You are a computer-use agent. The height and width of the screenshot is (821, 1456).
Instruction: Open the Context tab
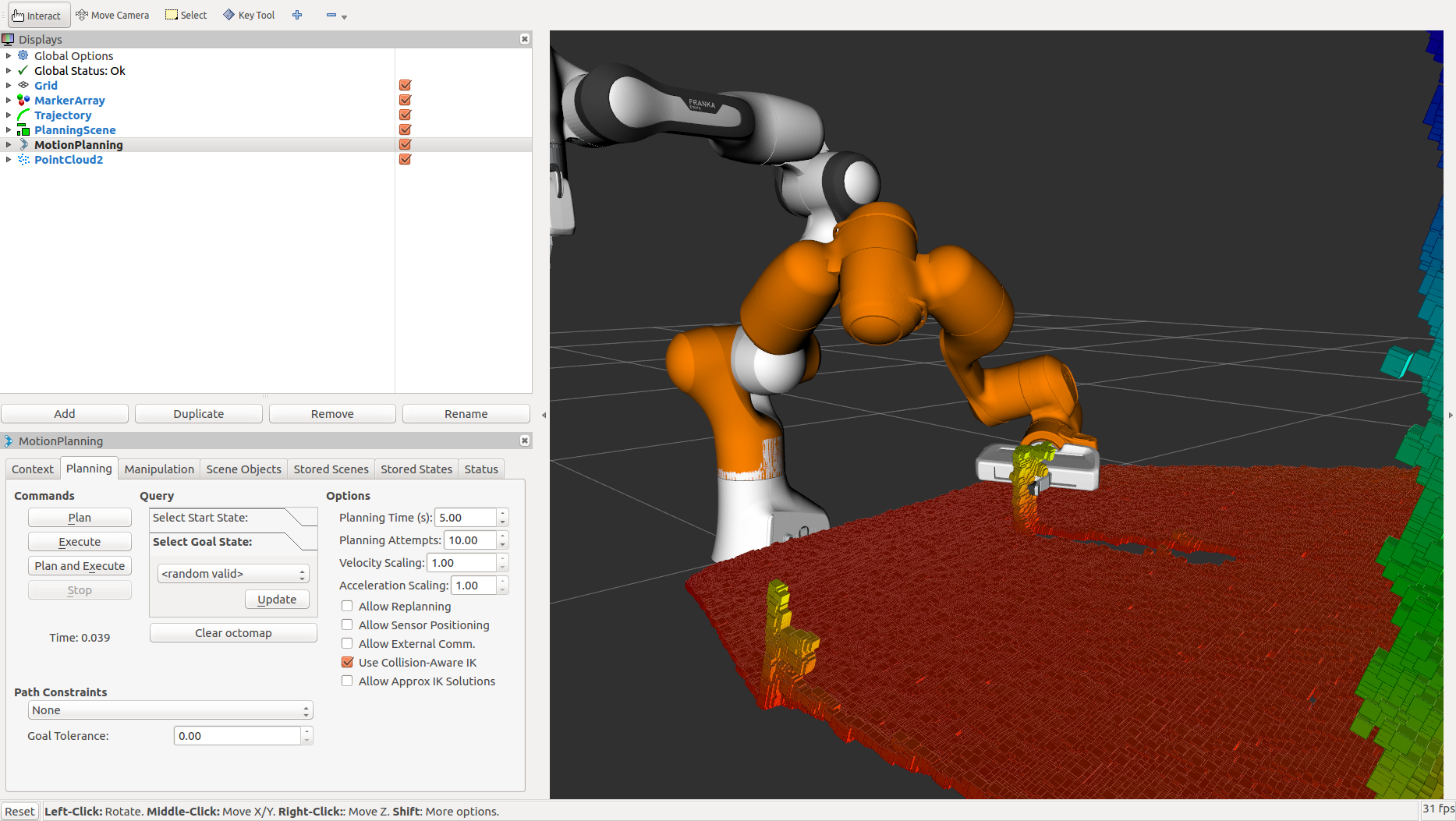(32, 469)
